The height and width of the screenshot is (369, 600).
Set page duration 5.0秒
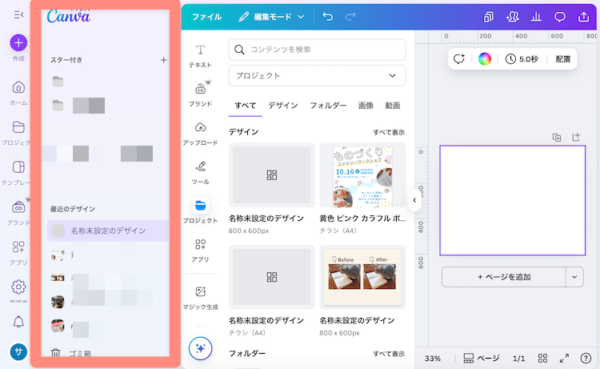pos(522,59)
